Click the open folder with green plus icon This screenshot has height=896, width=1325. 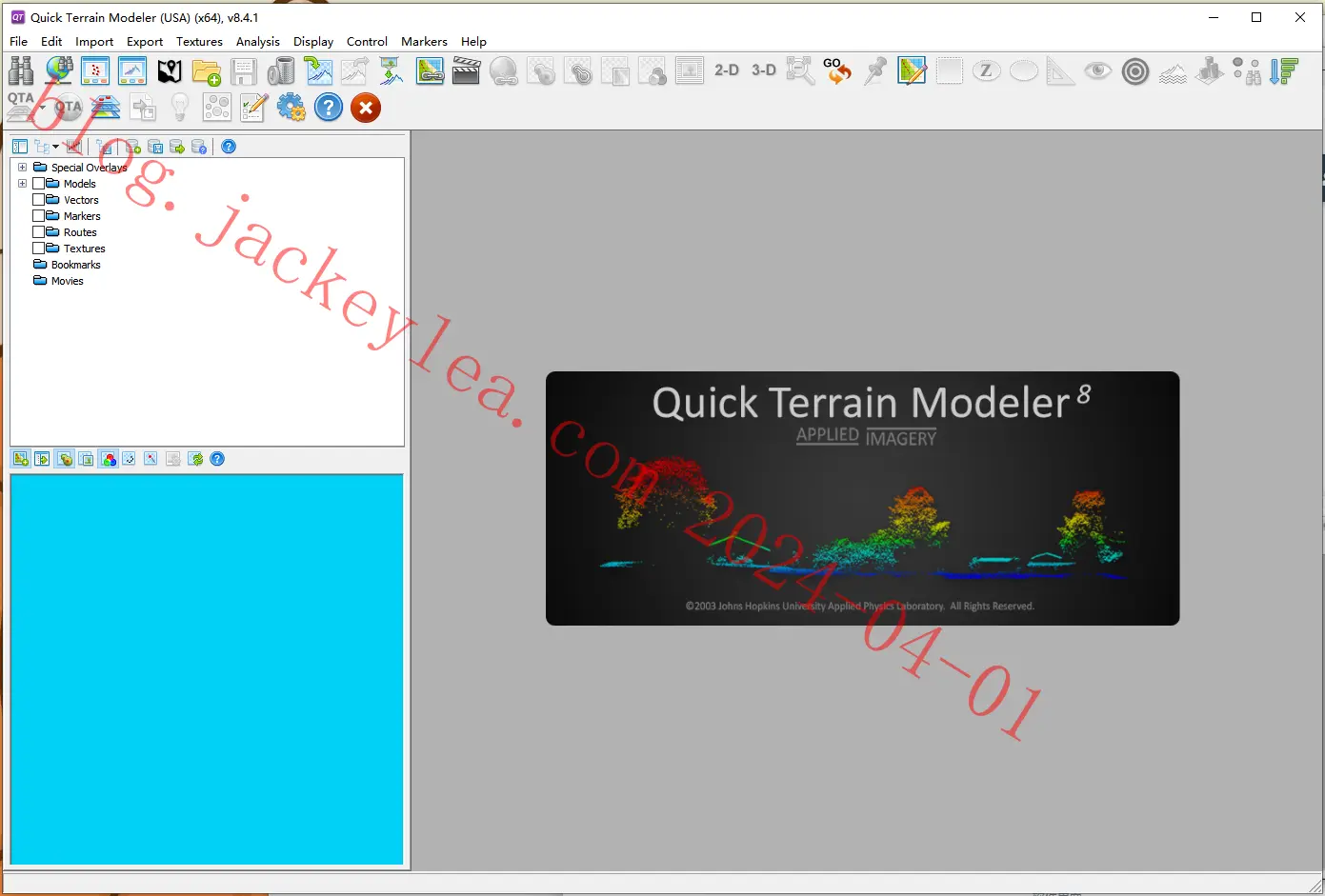(207, 71)
